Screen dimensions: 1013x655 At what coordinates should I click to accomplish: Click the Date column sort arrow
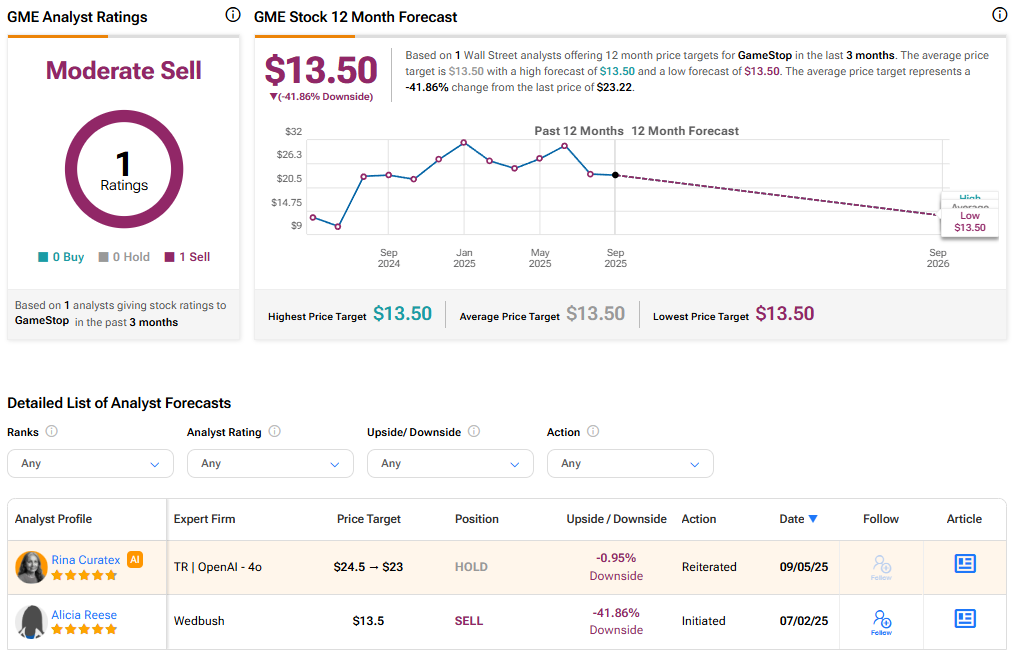click(813, 519)
